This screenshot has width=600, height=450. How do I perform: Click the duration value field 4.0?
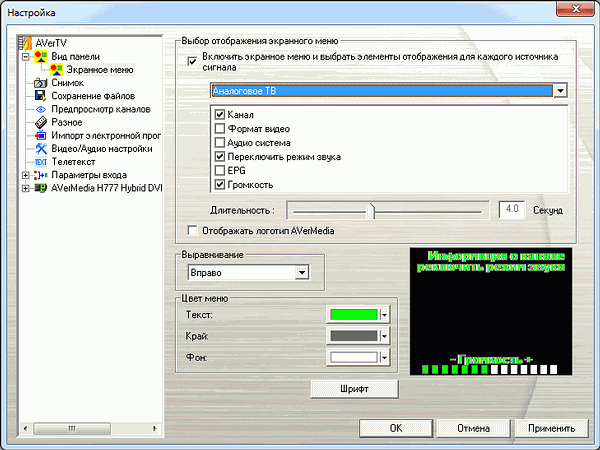pos(512,209)
